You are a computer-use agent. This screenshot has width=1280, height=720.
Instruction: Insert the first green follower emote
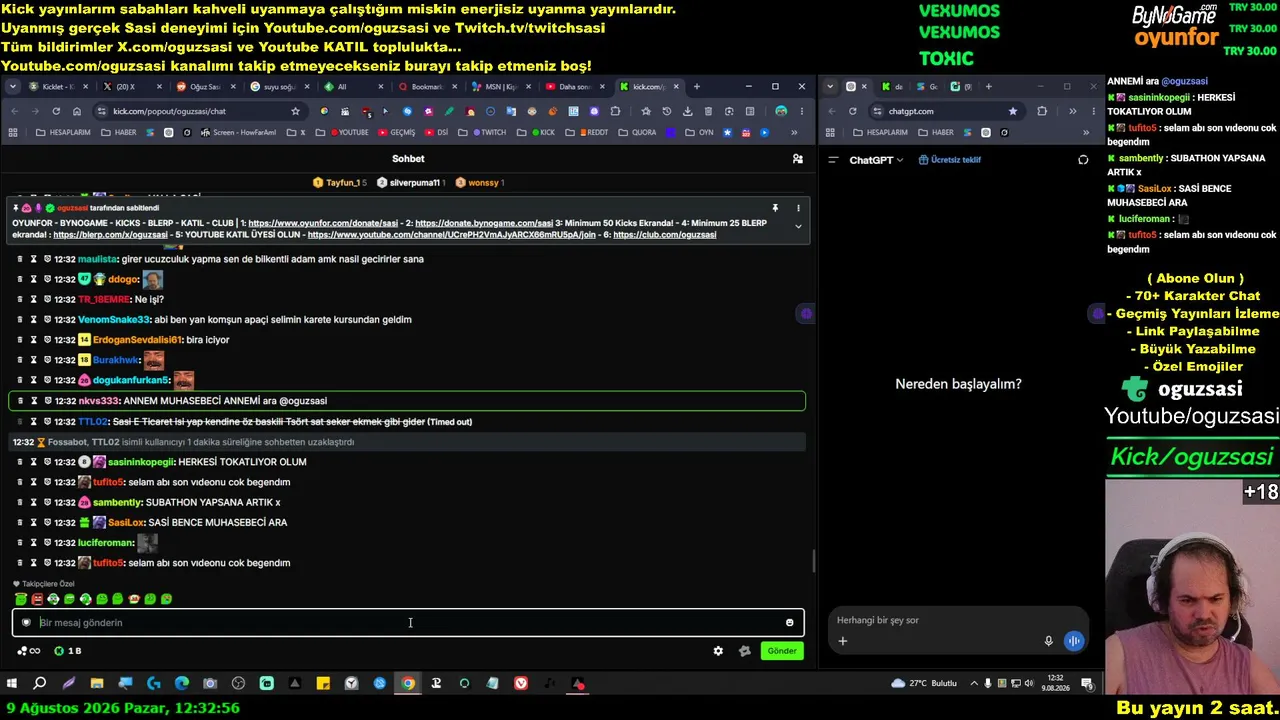[x=21, y=599]
